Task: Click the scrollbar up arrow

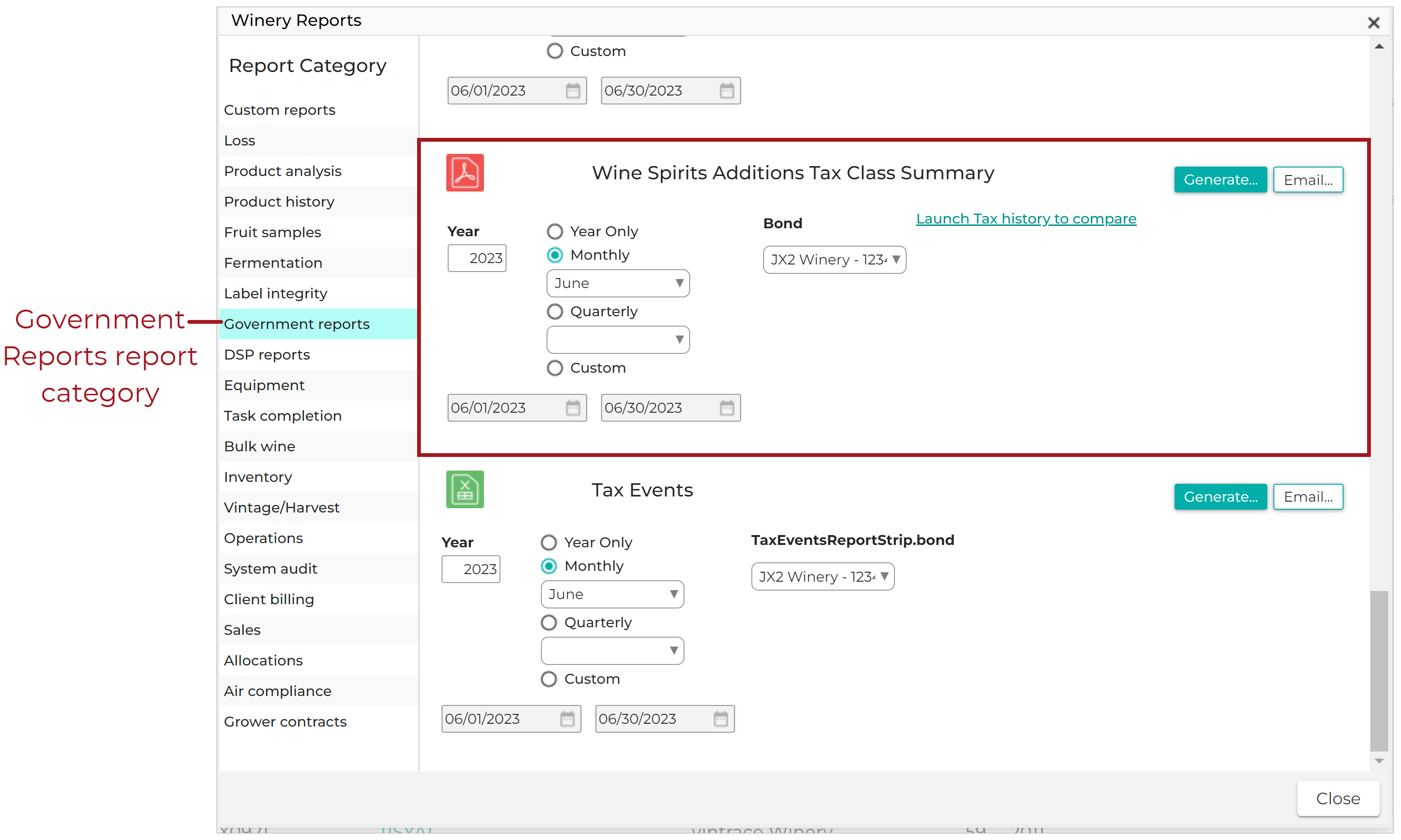Action: [x=1379, y=47]
